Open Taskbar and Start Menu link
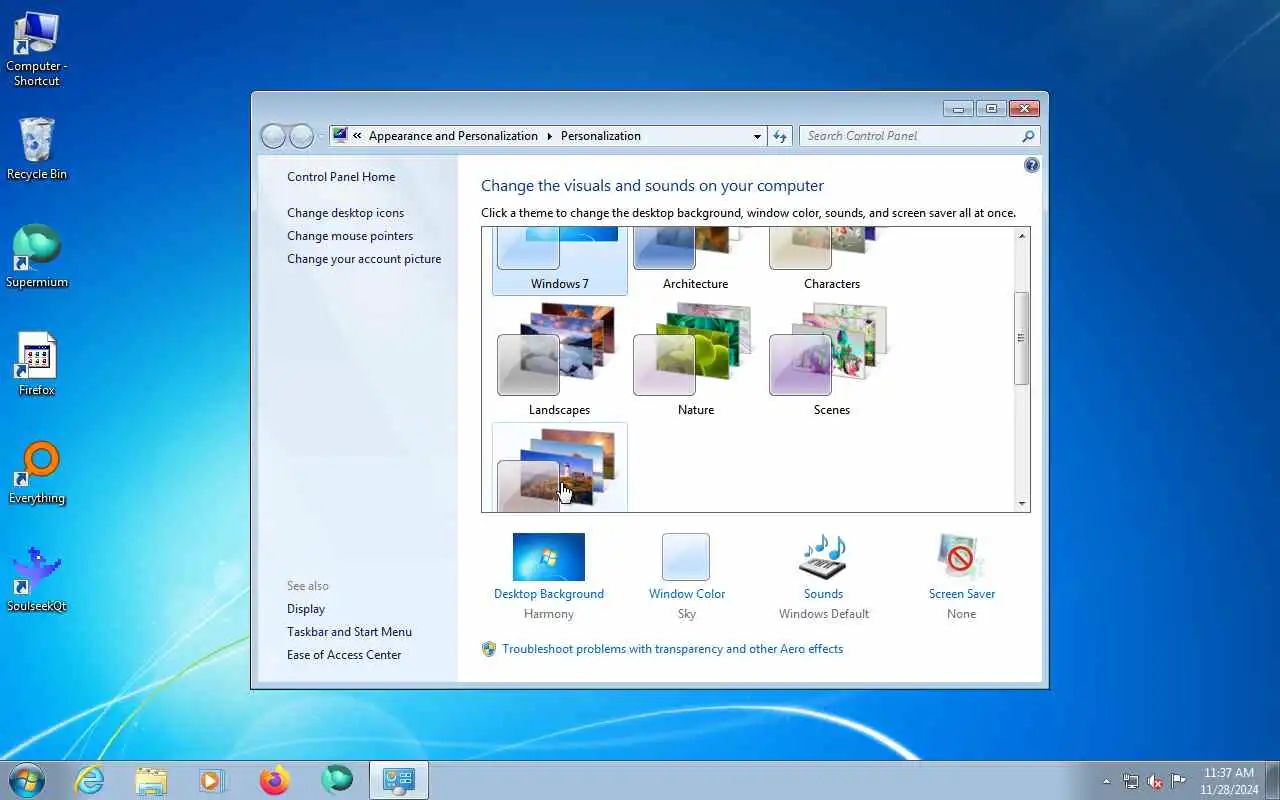Viewport: 1280px width, 800px height. point(349,632)
